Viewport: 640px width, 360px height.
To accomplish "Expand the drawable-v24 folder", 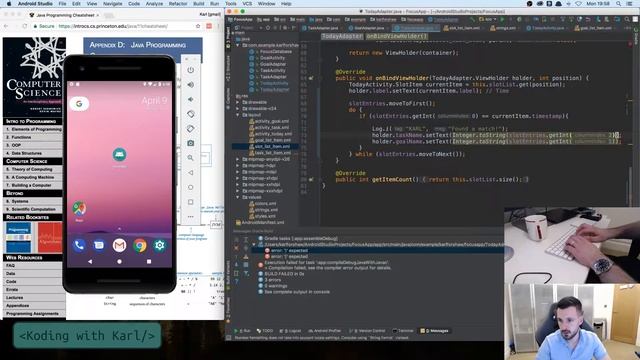I will coord(238,109).
